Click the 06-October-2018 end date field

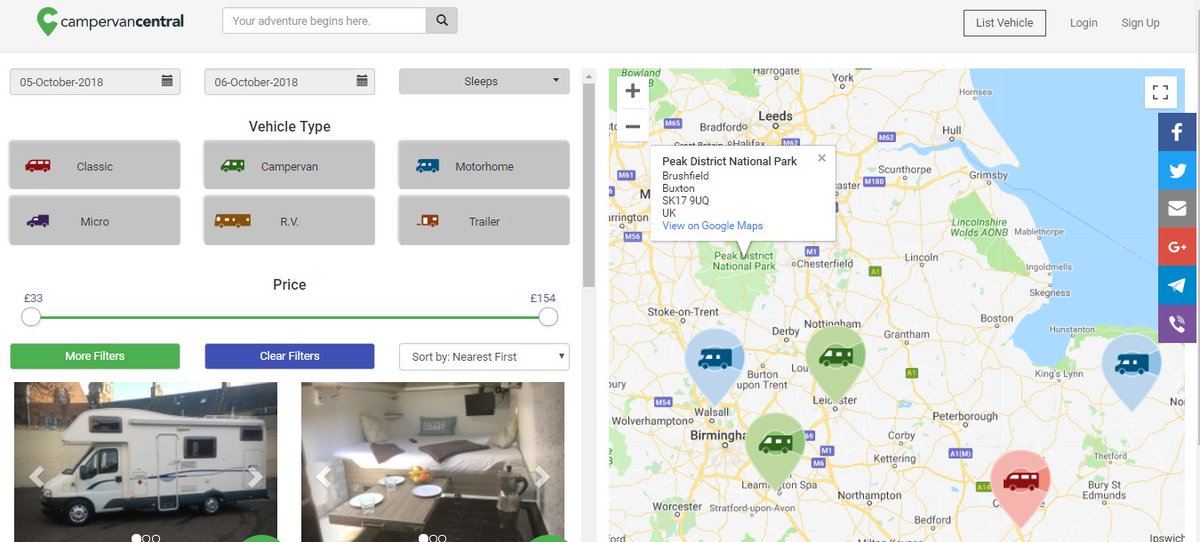click(x=290, y=82)
